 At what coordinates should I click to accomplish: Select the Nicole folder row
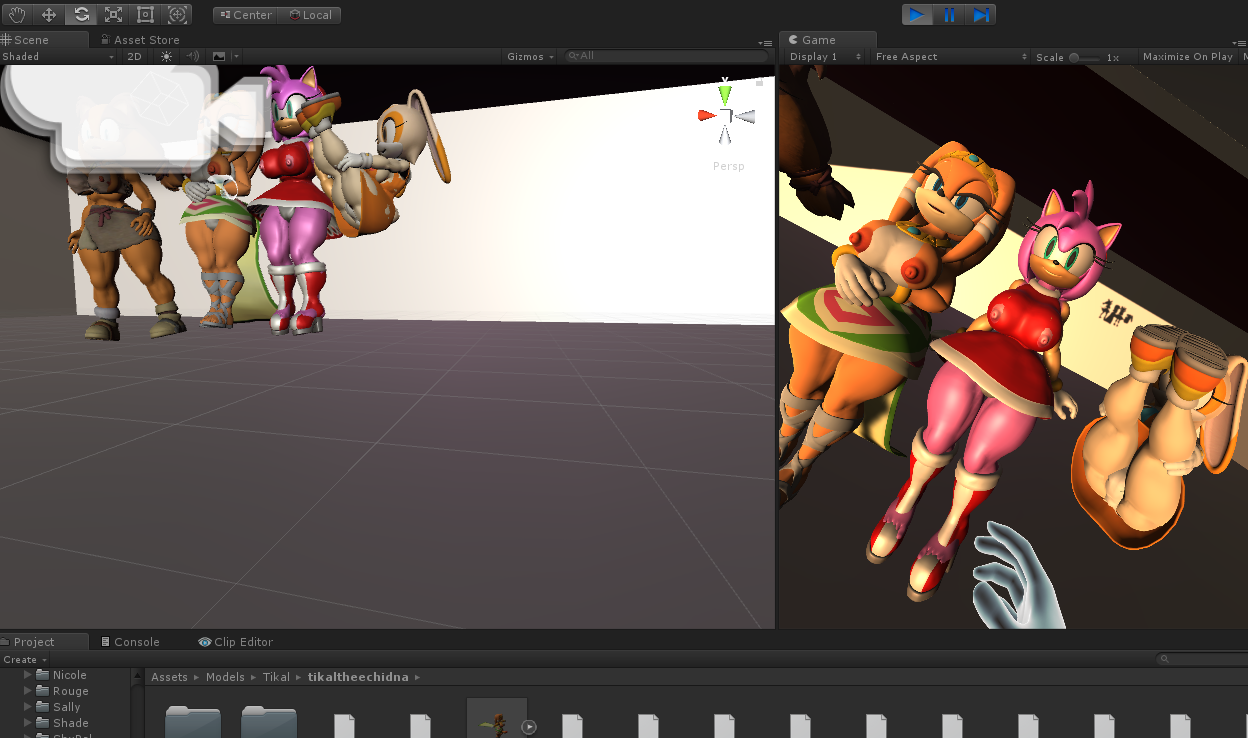(x=65, y=675)
